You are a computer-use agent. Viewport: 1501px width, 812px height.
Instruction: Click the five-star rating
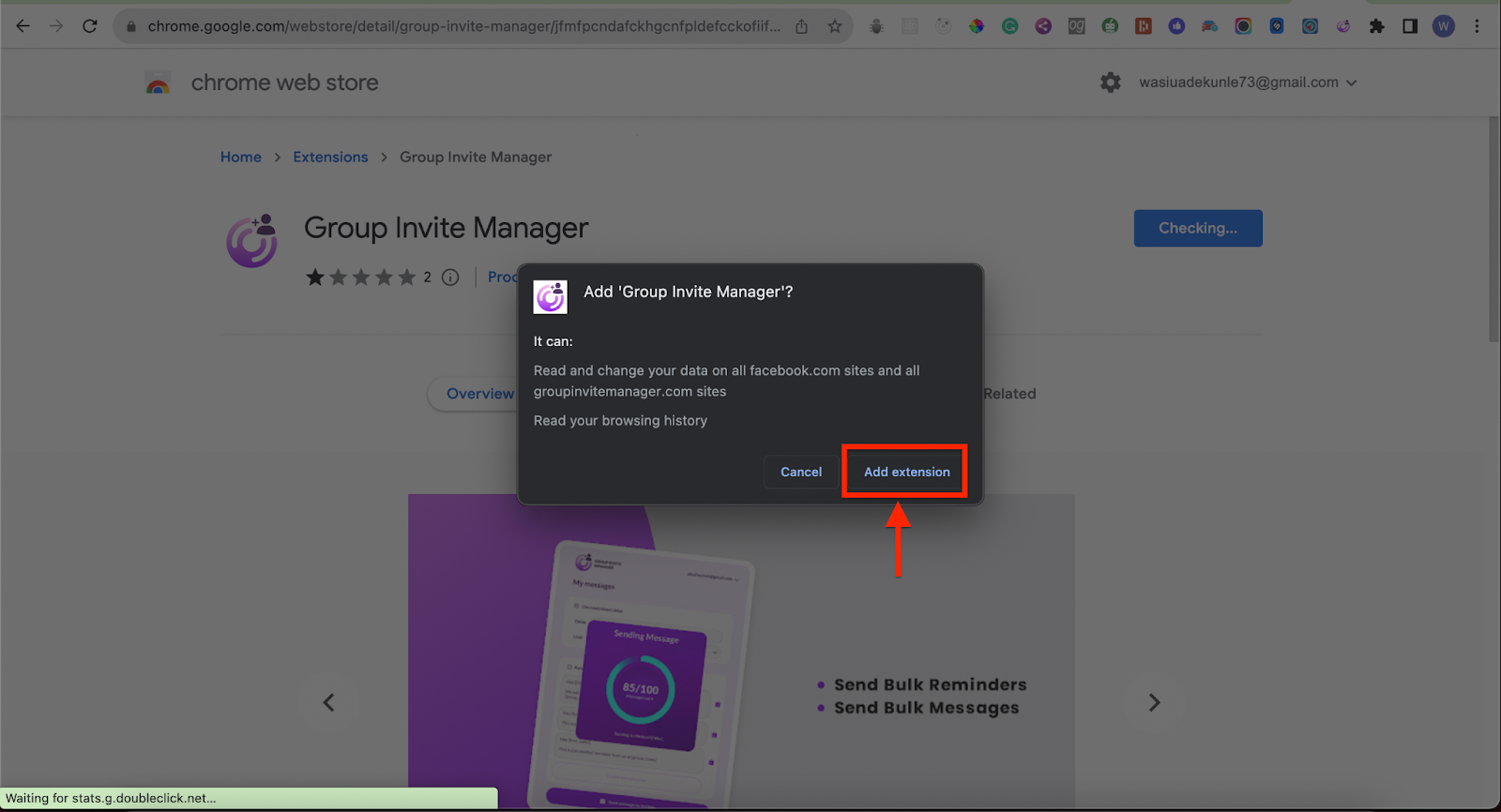point(360,278)
